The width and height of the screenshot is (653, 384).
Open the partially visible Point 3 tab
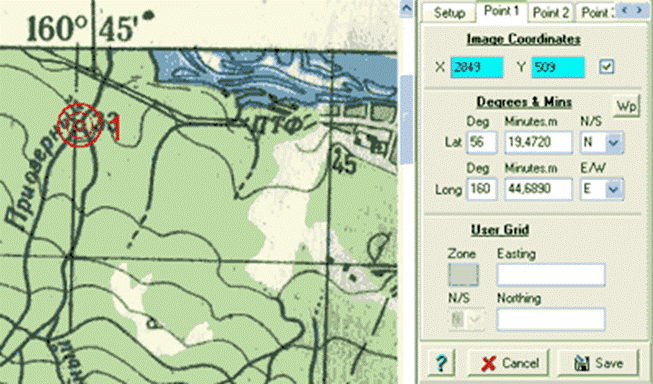point(596,12)
